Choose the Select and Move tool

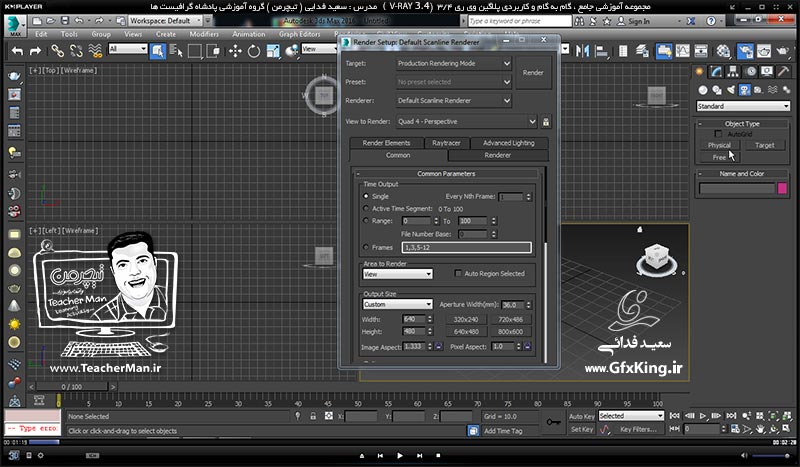click(x=235, y=51)
